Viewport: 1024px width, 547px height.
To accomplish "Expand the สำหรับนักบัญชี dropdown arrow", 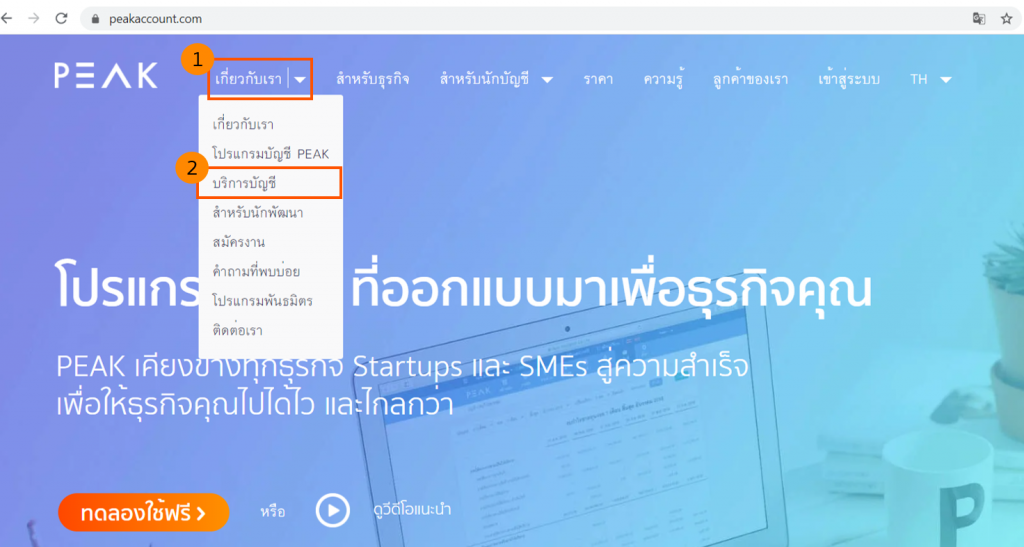I will tap(547, 80).
